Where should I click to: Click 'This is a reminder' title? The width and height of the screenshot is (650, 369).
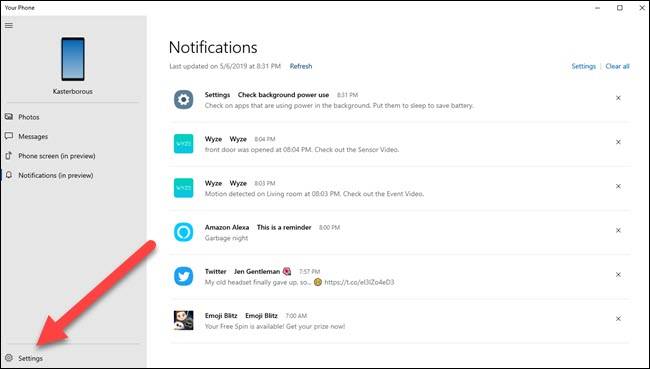click(284, 227)
